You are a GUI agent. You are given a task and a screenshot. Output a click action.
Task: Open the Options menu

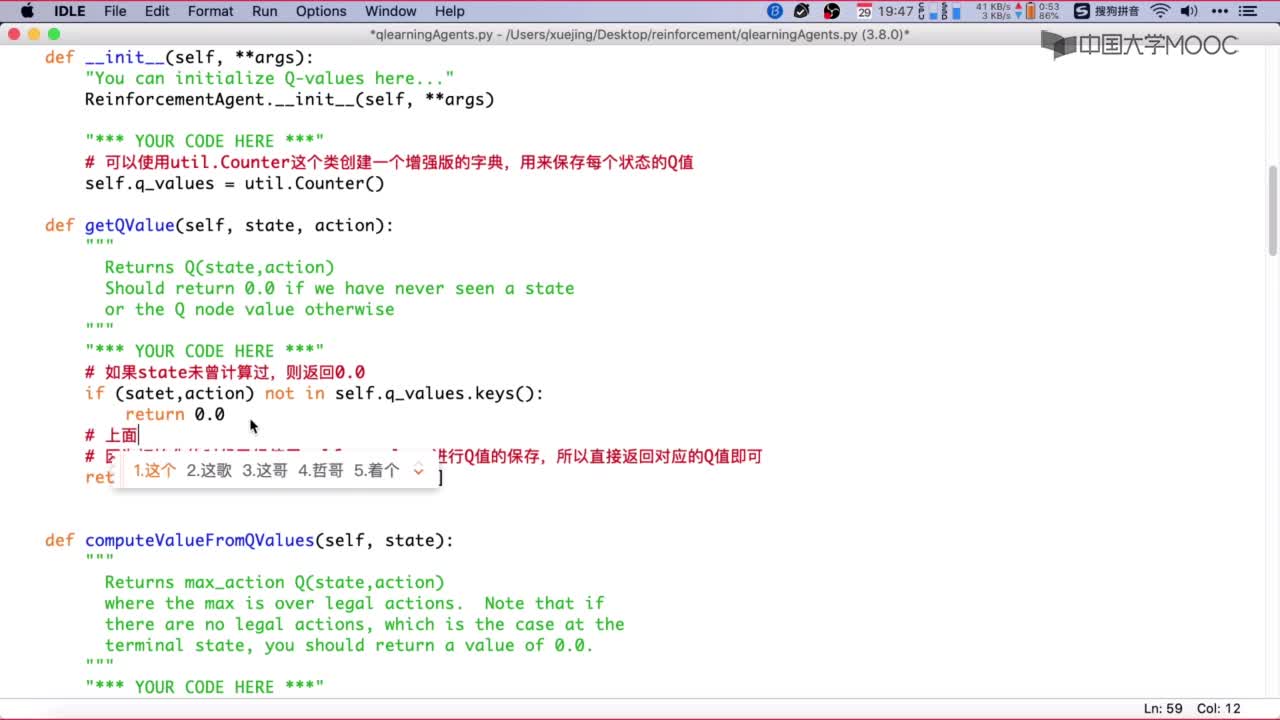(321, 11)
